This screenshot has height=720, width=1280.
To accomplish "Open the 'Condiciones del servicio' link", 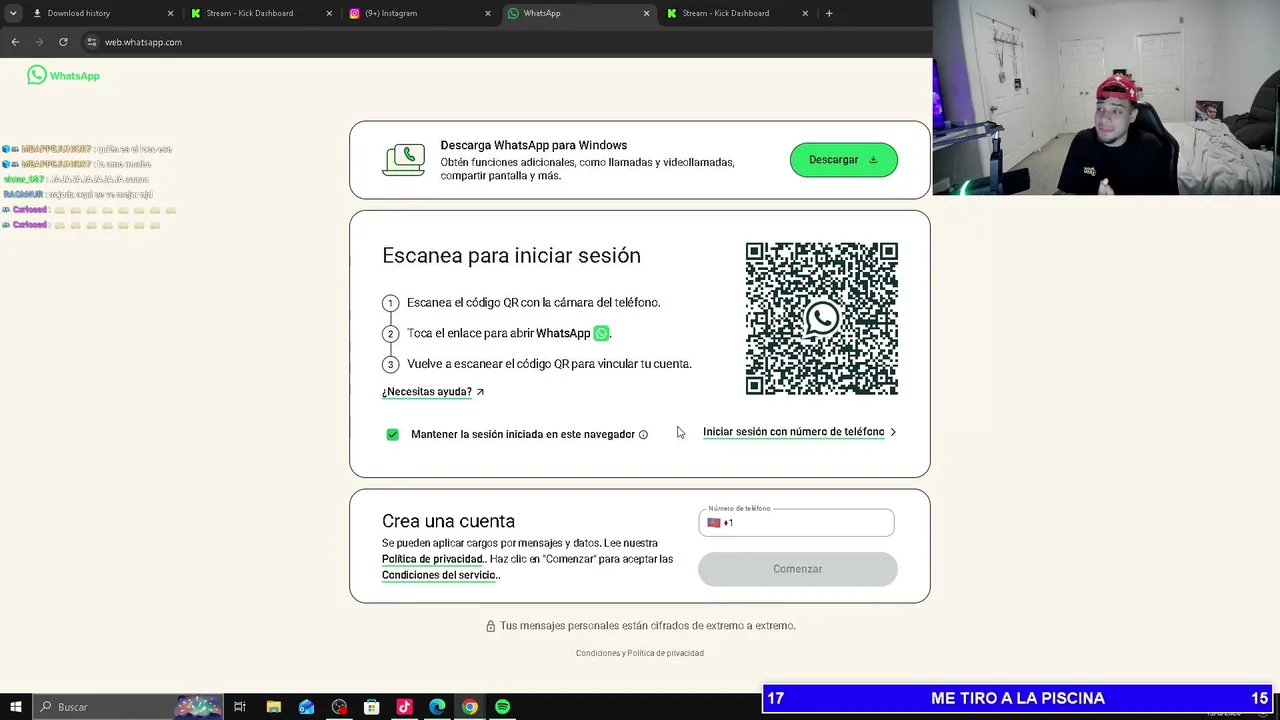I will click(439, 575).
